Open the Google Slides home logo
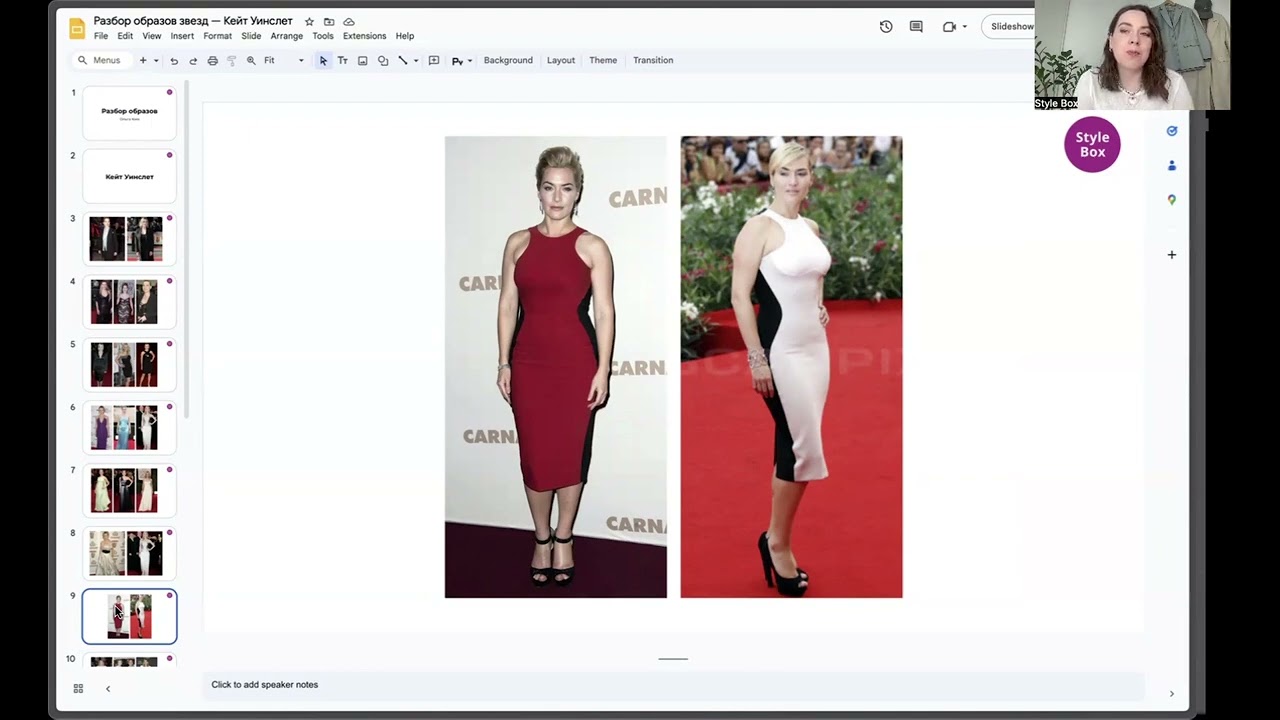This screenshot has height=720, width=1280. (77, 28)
